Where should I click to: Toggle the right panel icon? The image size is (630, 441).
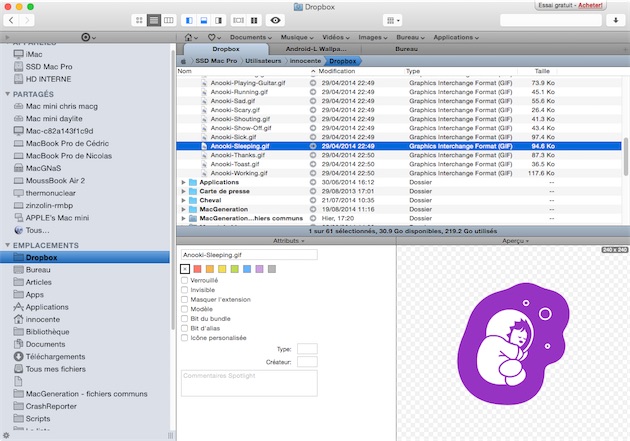coord(219,20)
